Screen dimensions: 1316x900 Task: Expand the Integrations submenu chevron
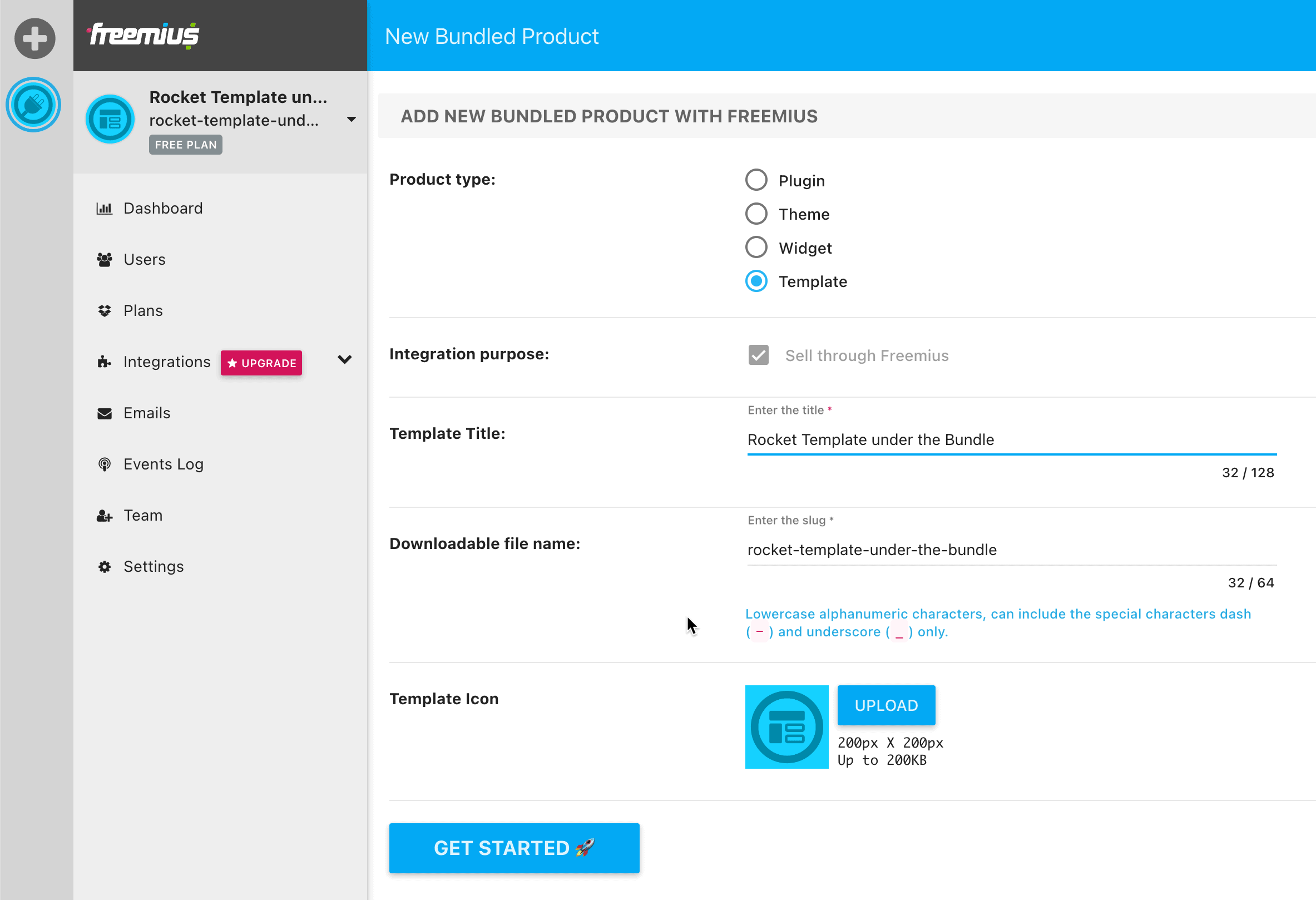click(x=344, y=360)
